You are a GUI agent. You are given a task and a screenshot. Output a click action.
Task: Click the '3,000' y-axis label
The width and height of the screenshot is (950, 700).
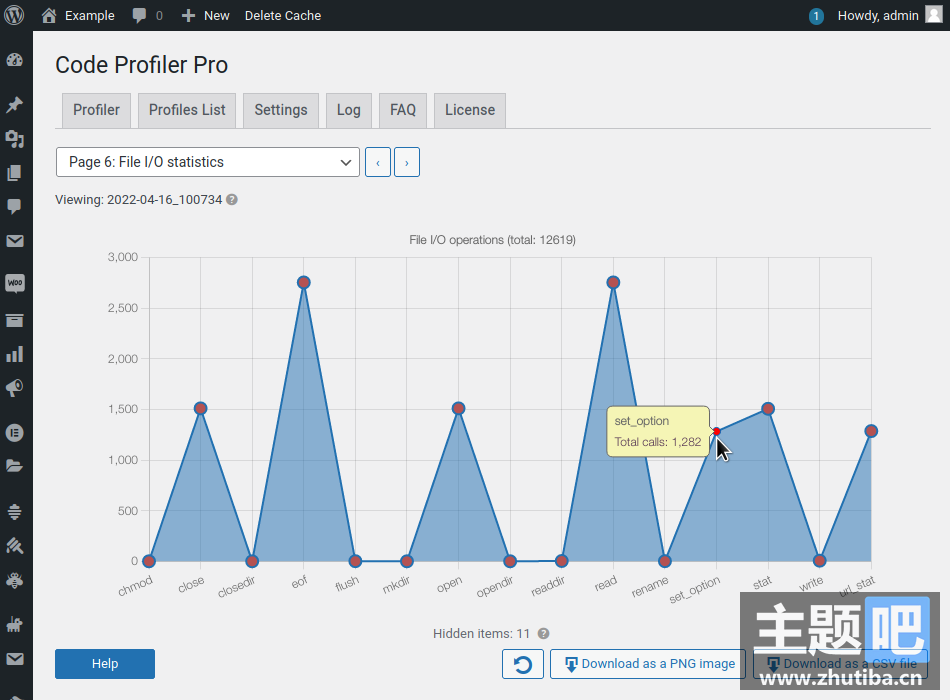pos(123,257)
